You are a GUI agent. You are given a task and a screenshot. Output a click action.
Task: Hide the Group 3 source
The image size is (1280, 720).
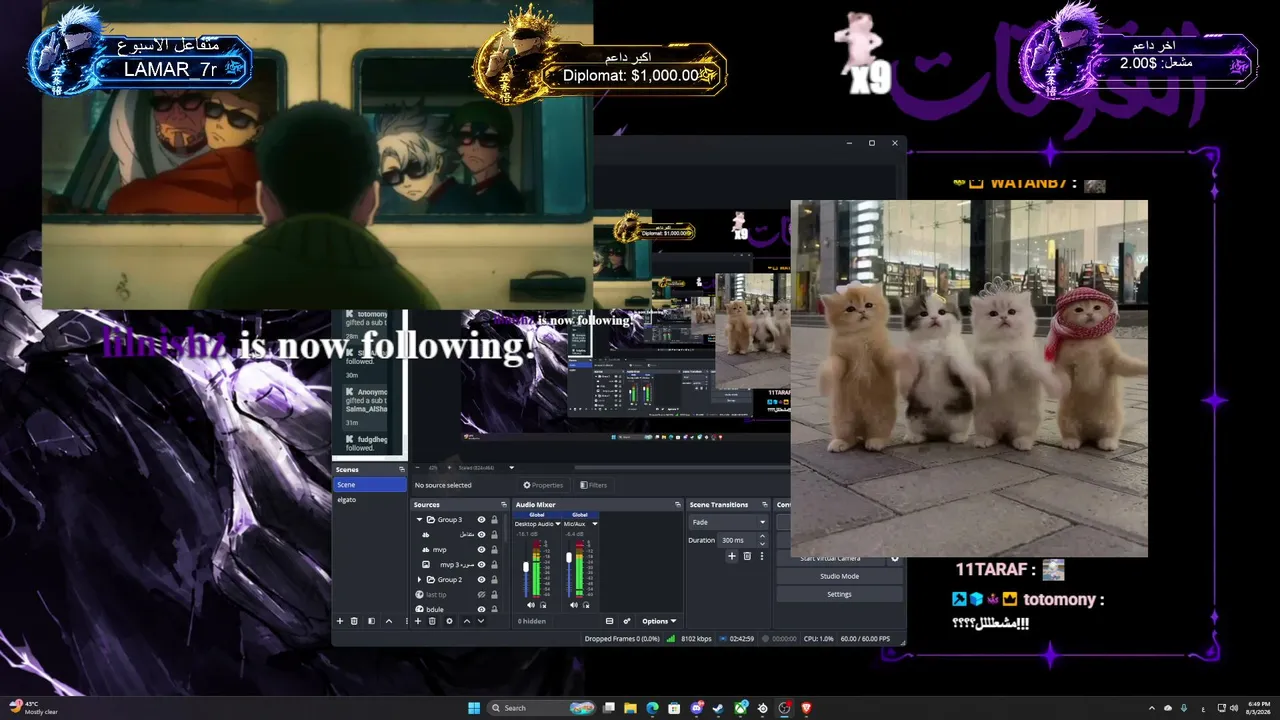pos(481,520)
